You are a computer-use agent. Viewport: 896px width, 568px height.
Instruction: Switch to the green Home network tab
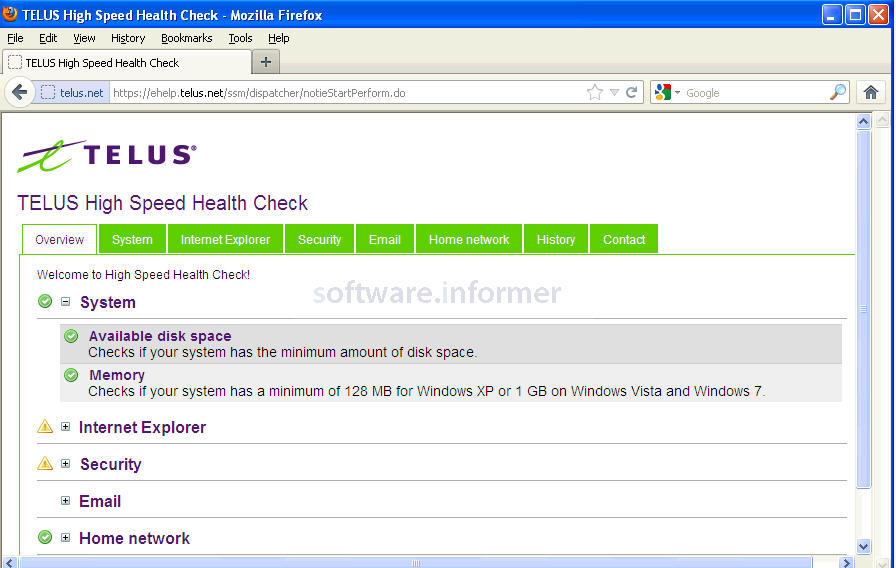pos(469,239)
